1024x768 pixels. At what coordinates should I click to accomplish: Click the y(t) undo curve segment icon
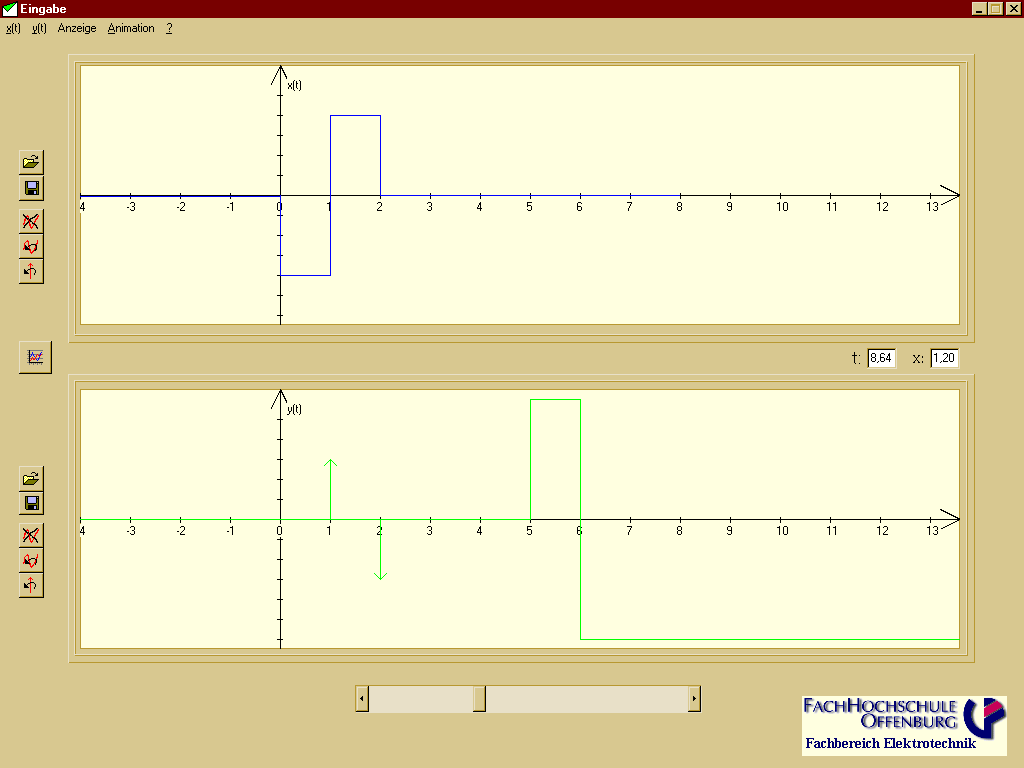31,560
